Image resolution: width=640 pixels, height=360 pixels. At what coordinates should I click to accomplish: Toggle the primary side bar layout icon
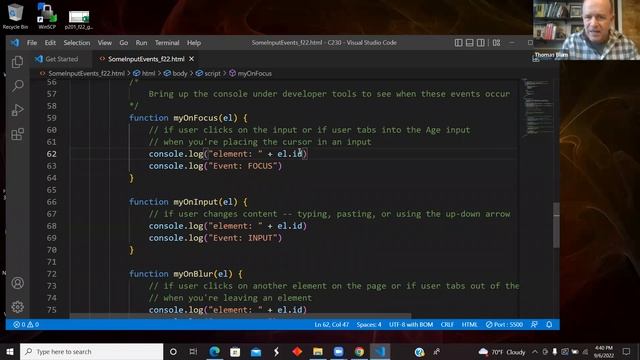tap(458, 42)
